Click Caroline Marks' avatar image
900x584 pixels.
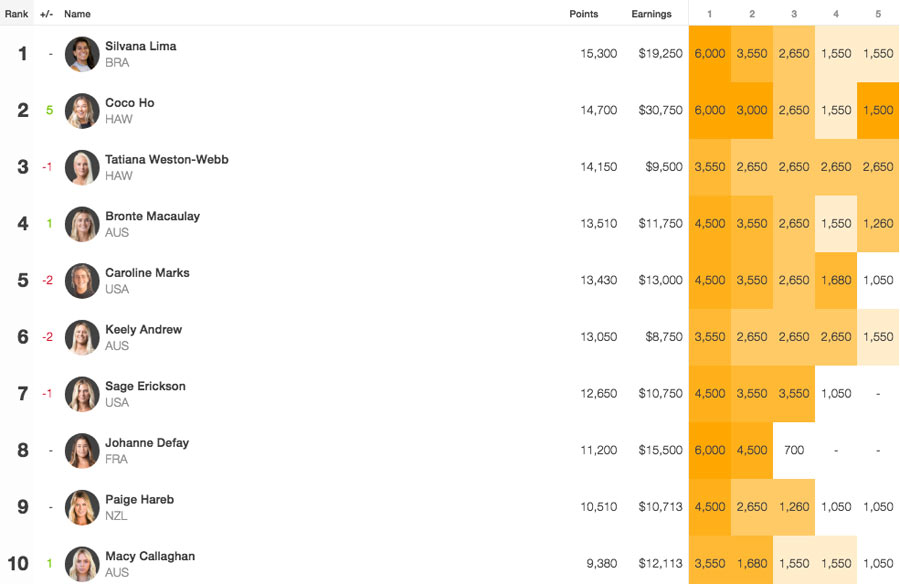(82, 281)
